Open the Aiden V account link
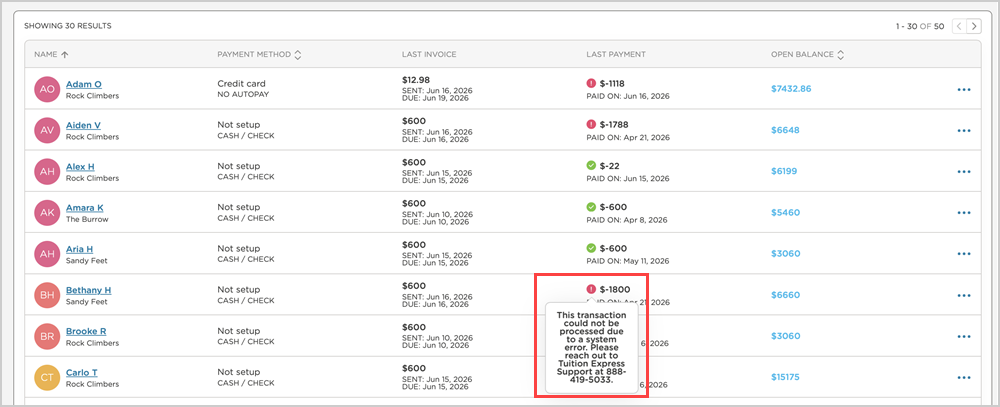1000x407 pixels. pos(84,125)
